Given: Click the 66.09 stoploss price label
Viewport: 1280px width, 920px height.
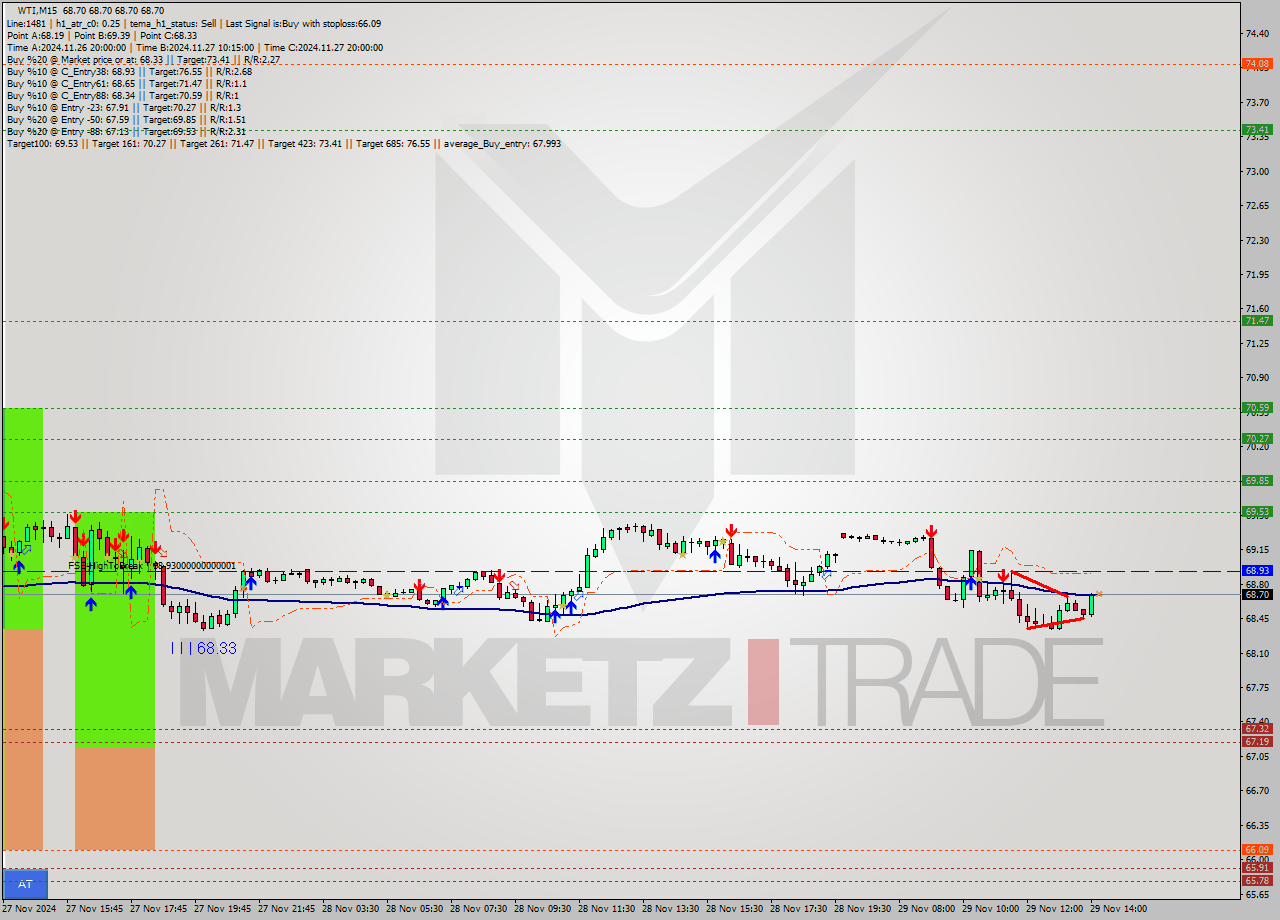Looking at the screenshot, I should tap(1257, 849).
